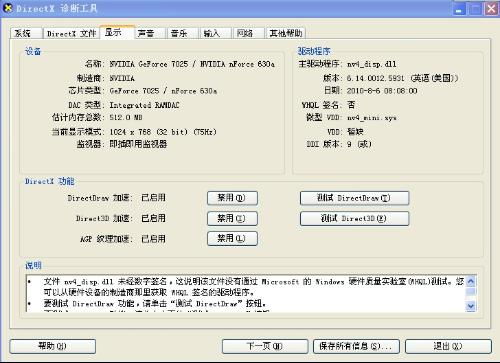Click Direct3D 加速 已启用 status
500x363 pixels.
[153, 218]
